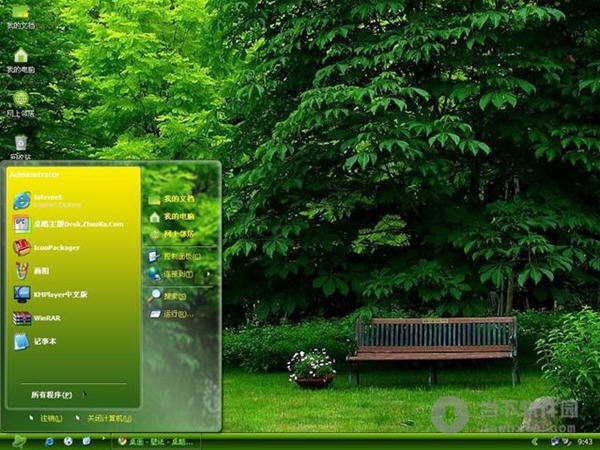Switch to the 桌面-壁纸 browser taskbar button

(x=156, y=442)
